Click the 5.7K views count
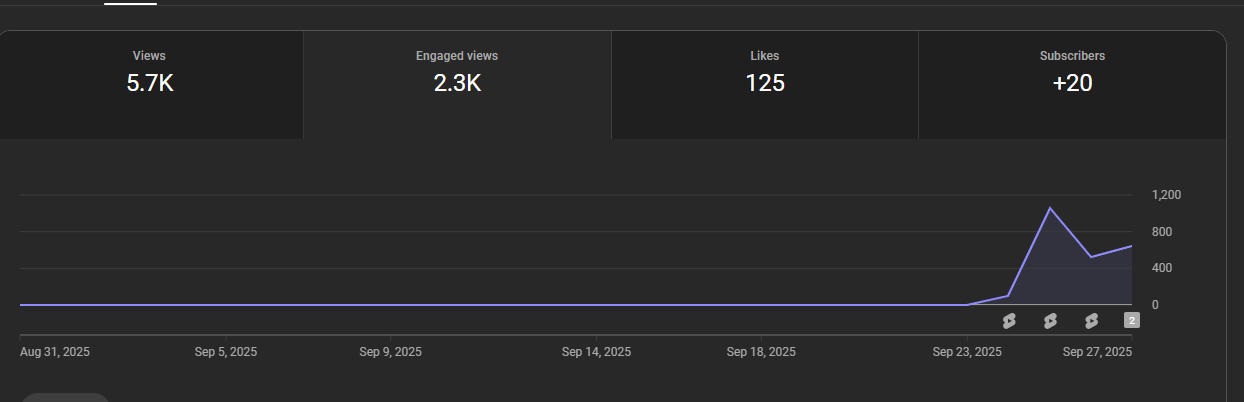Viewport: 1244px width, 402px height. (150, 84)
